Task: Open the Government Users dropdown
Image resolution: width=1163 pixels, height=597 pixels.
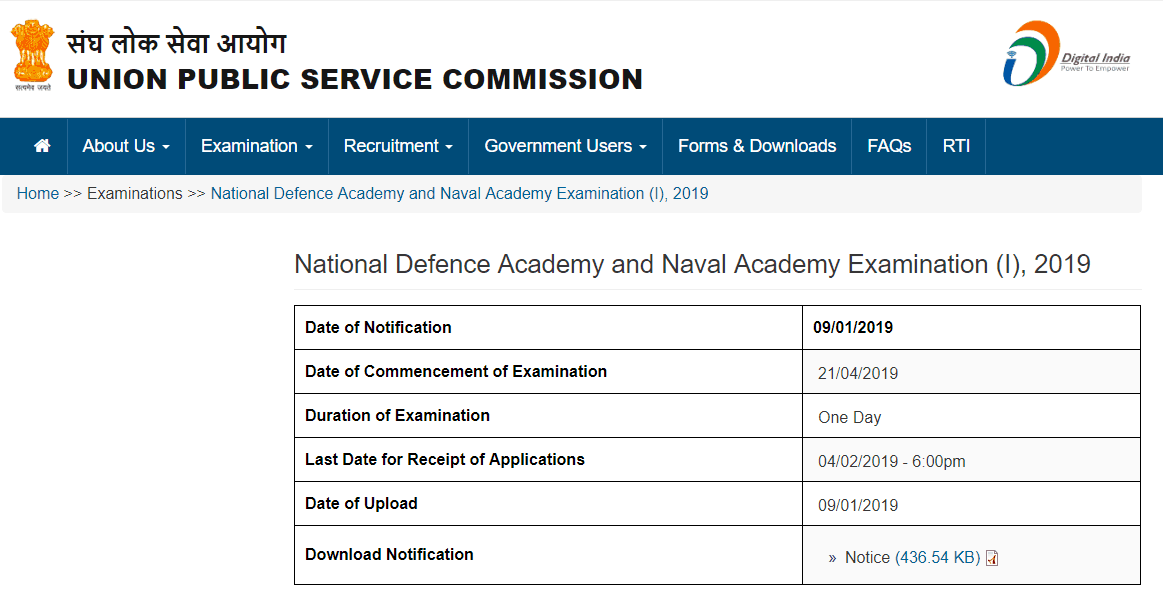Action: tap(565, 146)
